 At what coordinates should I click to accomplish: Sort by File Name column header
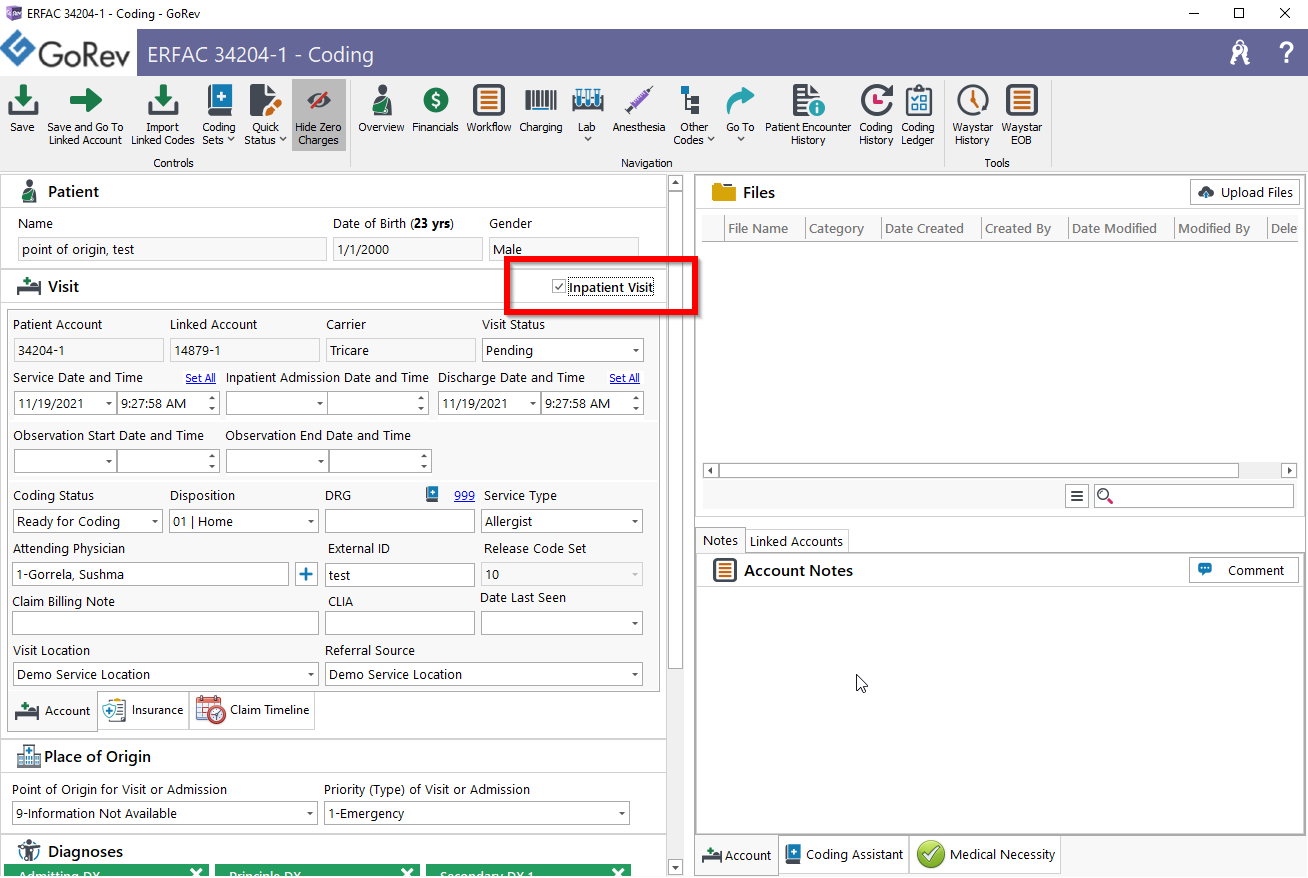point(758,228)
